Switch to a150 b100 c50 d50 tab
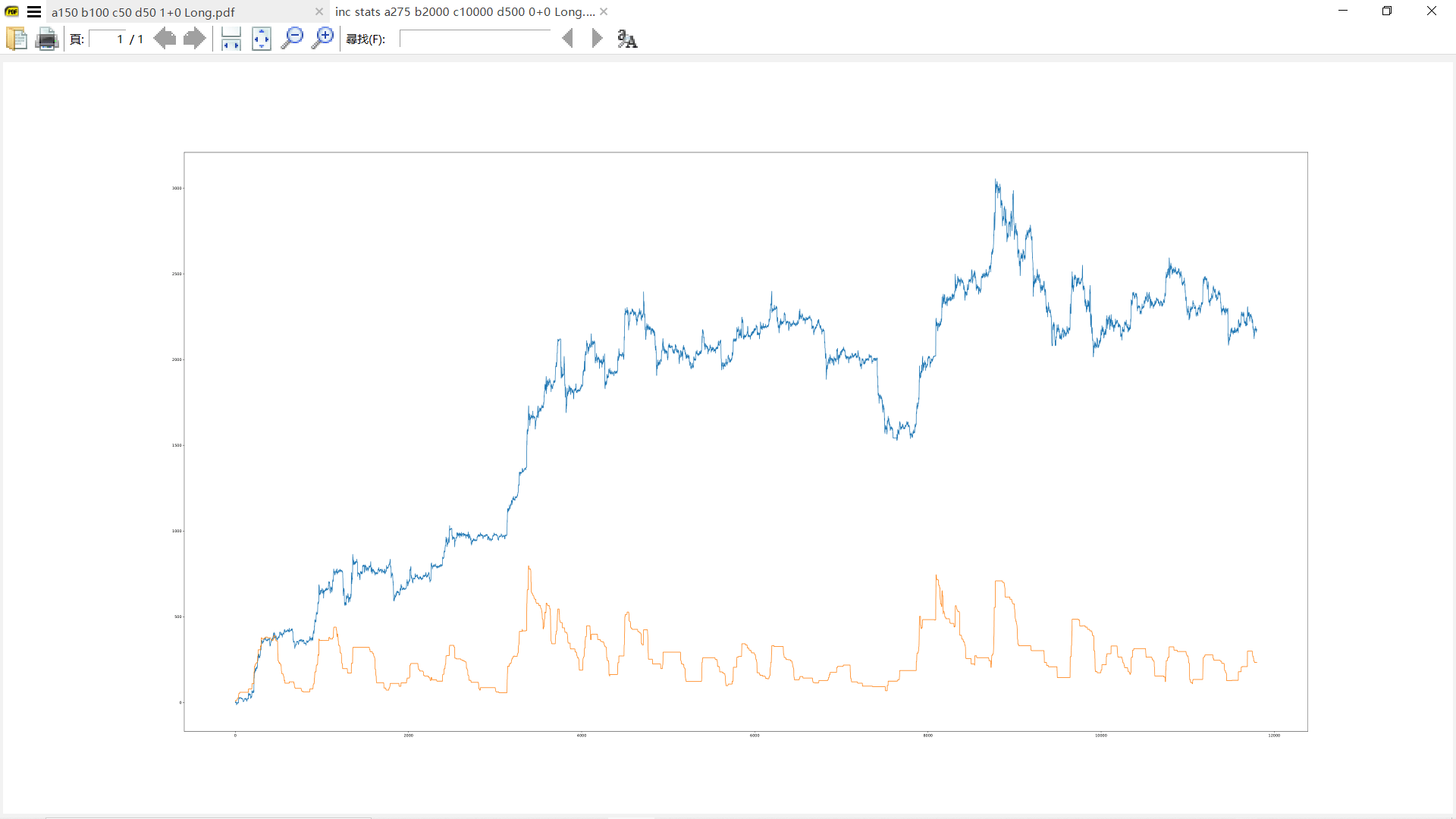 click(x=143, y=12)
